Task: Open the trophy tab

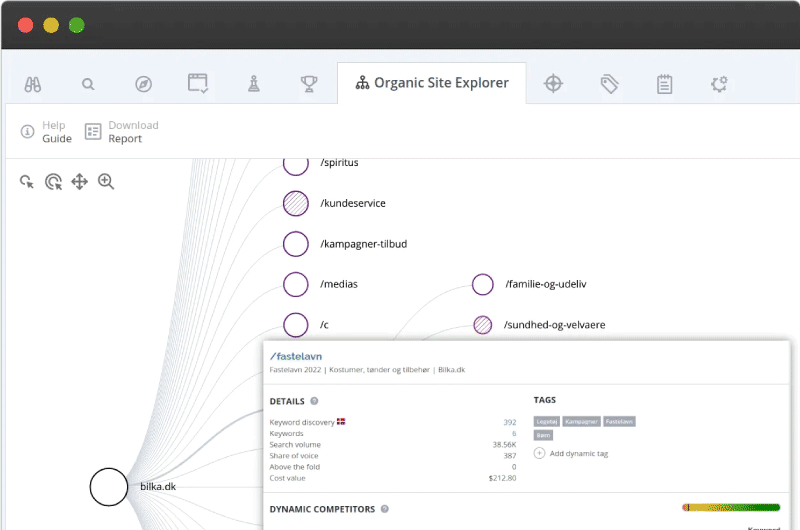Action: [309, 84]
